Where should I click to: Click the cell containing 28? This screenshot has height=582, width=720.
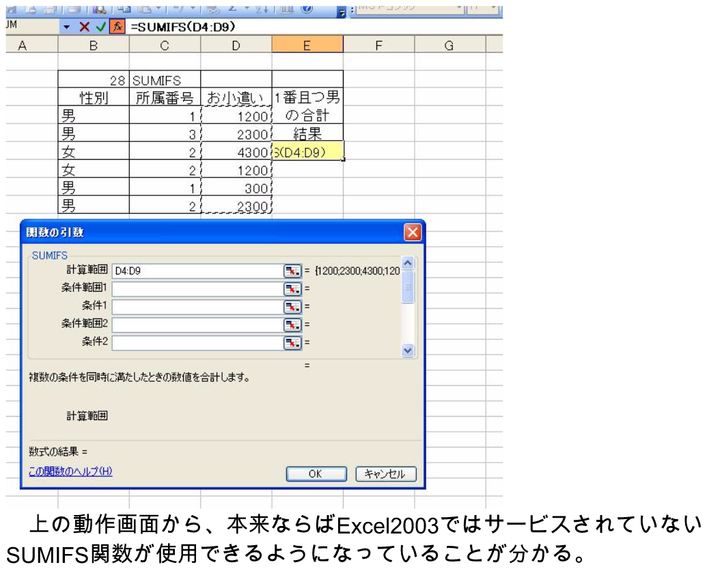click(x=94, y=80)
